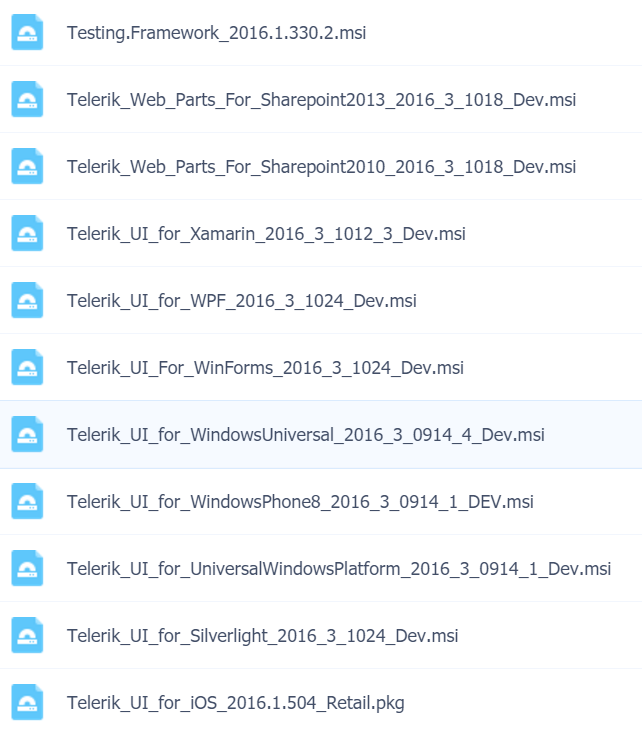Select the WindowsPhone8 installer file icon

point(27,502)
